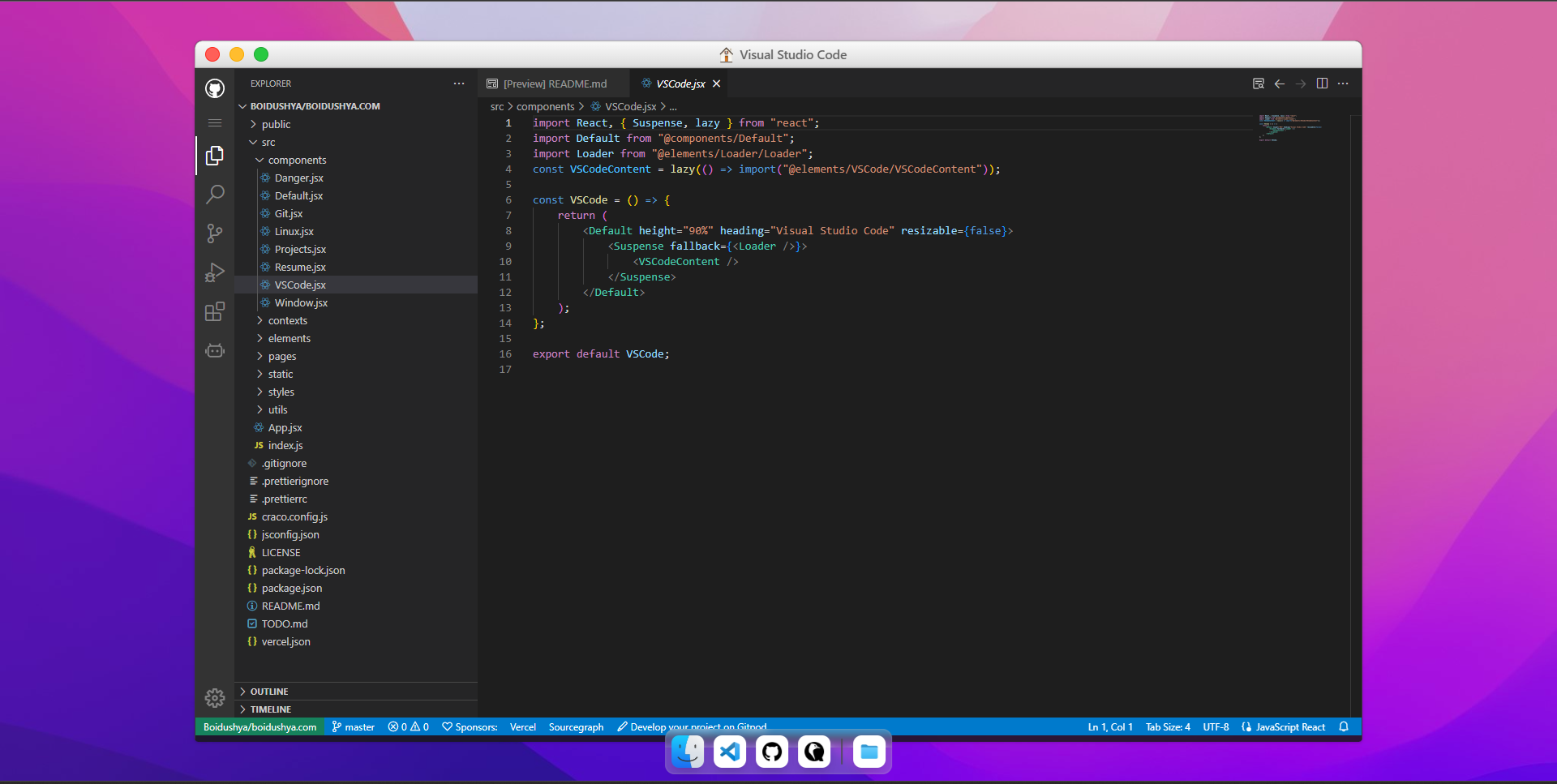Open editor more actions ellipsis
1557x784 pixels.
(1343, 84)
